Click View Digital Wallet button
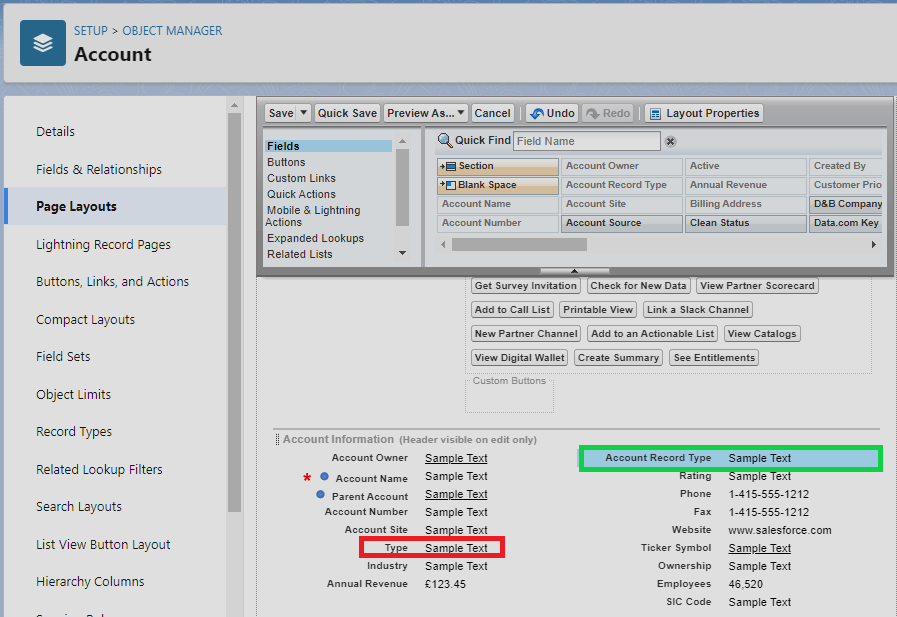Viewport: 897px width, 617px height. tap(519, 358)
